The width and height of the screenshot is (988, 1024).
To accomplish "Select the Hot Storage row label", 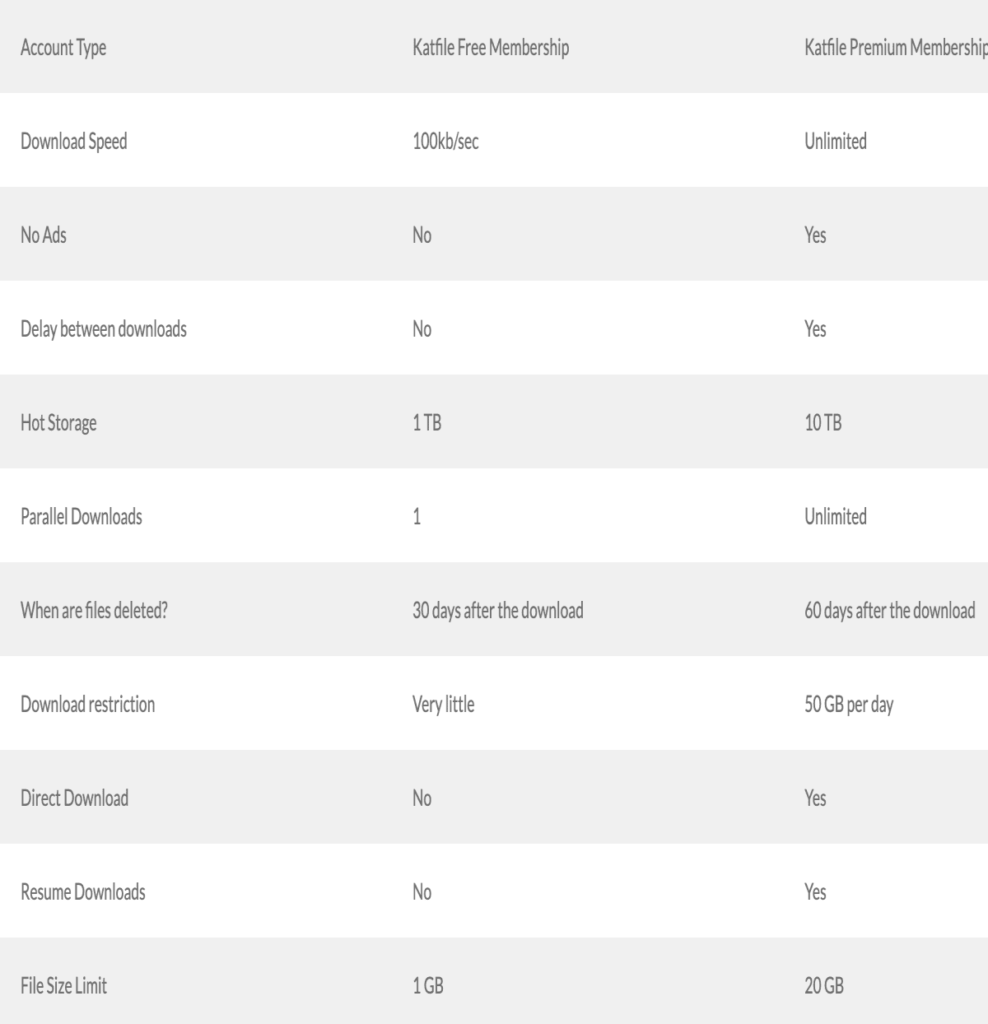I will [59, 423].
